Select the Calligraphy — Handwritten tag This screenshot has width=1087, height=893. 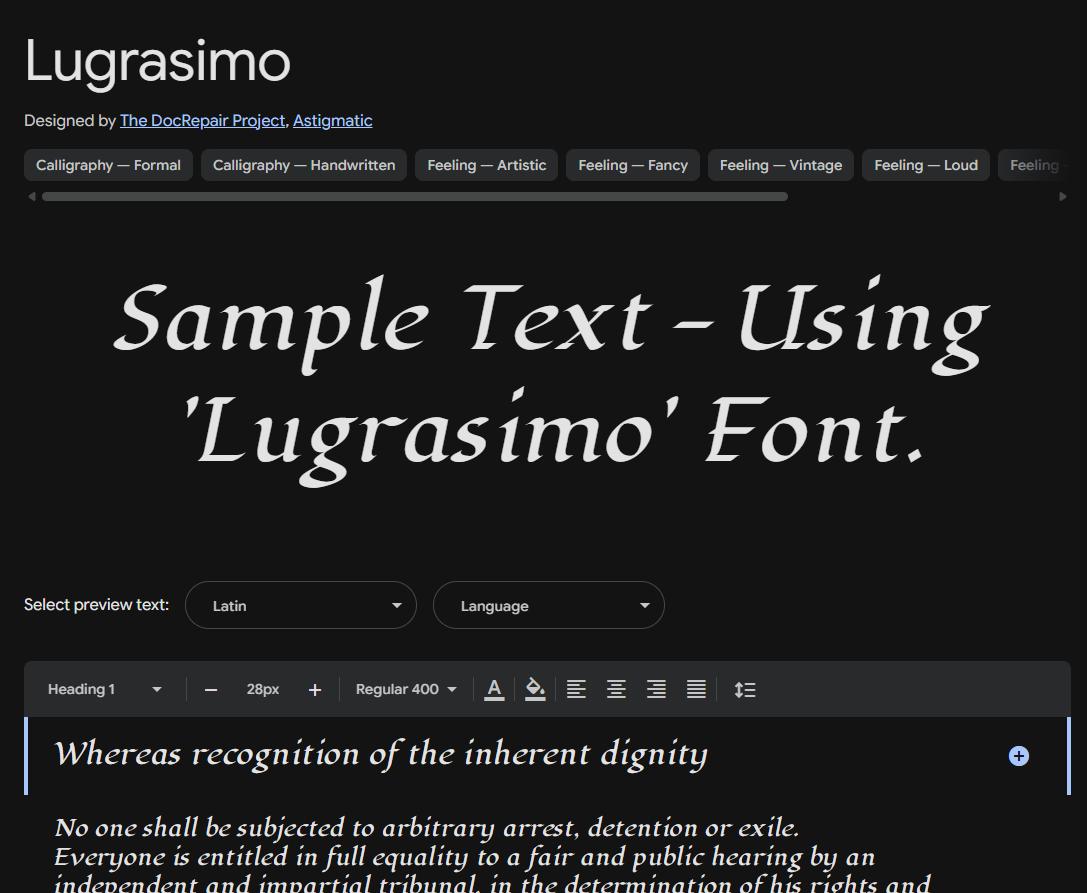pyautogui.click(x=304, y=165)
